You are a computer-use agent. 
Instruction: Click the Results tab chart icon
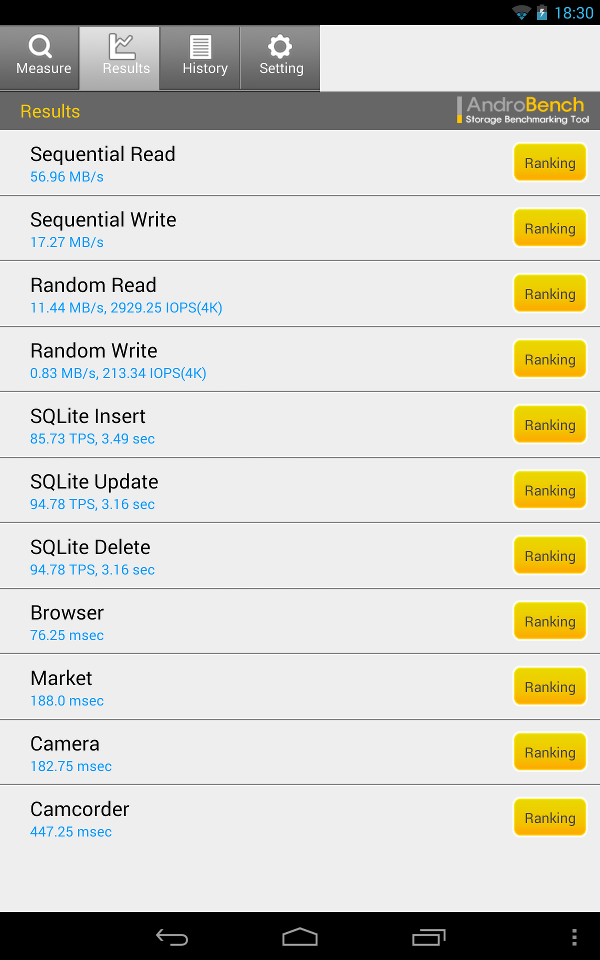pyautogui.click(x=121, y=46)
